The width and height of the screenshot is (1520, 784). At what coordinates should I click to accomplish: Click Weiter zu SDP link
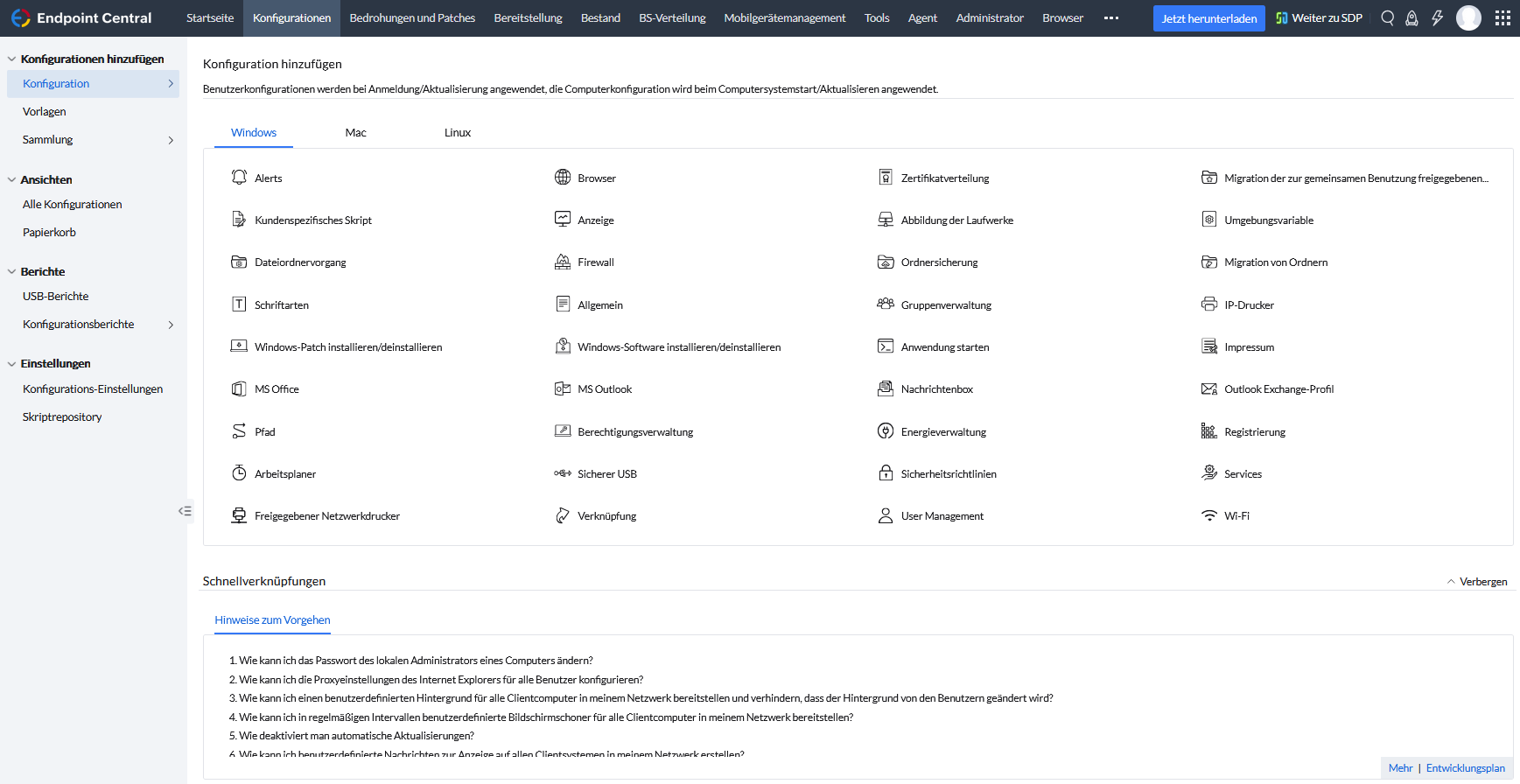(x=1319, y=17)
